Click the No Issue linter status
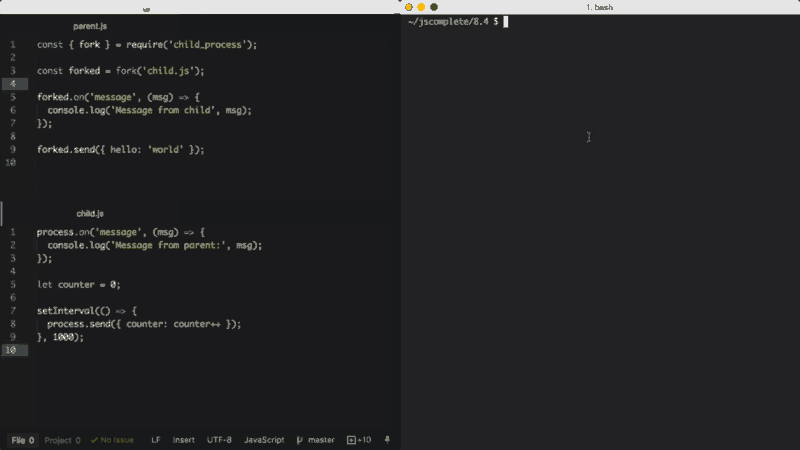Viewport: 800px width, 450px height. pos(112,440)
